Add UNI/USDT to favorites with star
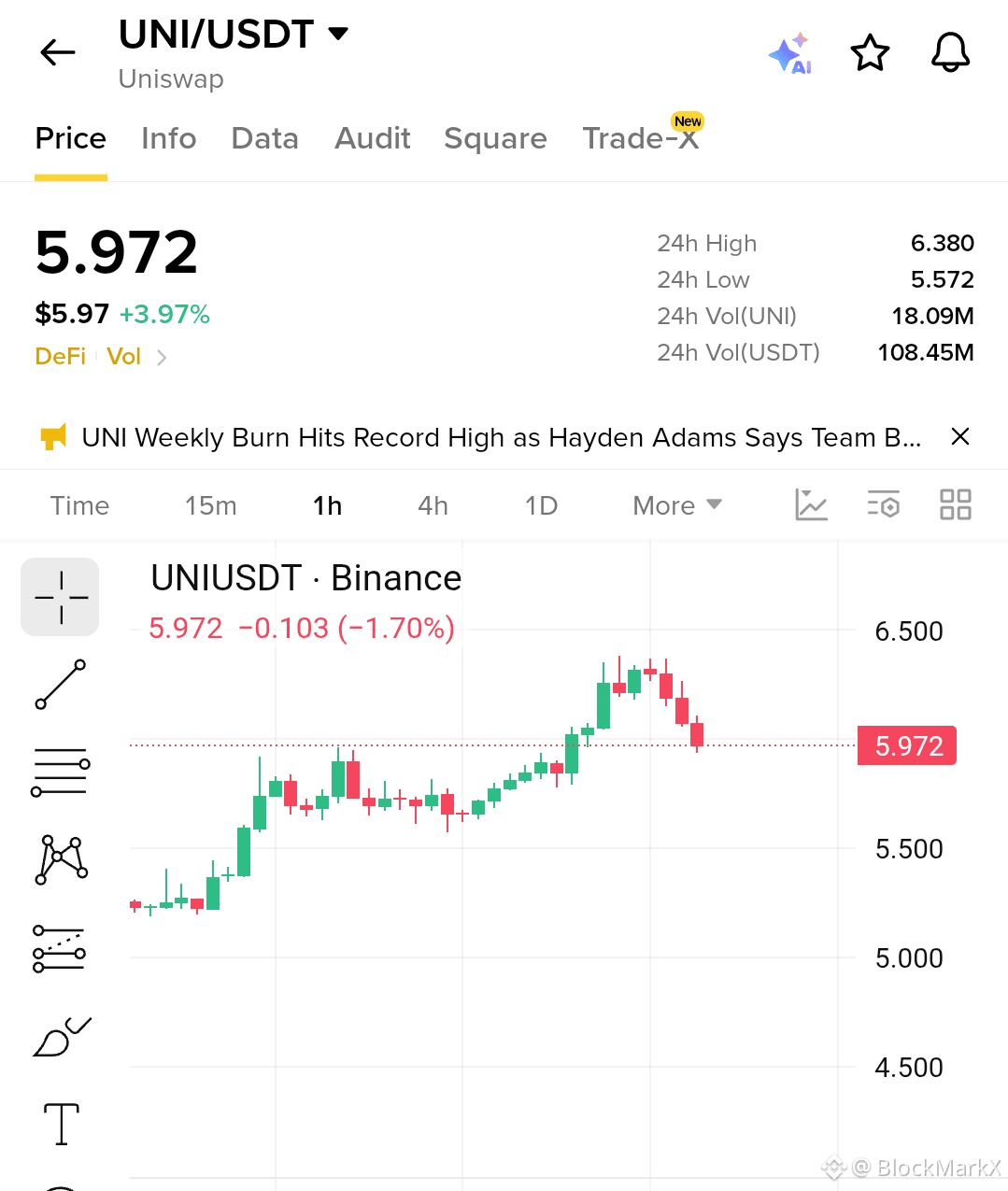The height and width of the screenshot is (1191, 1008). point(870,53)
